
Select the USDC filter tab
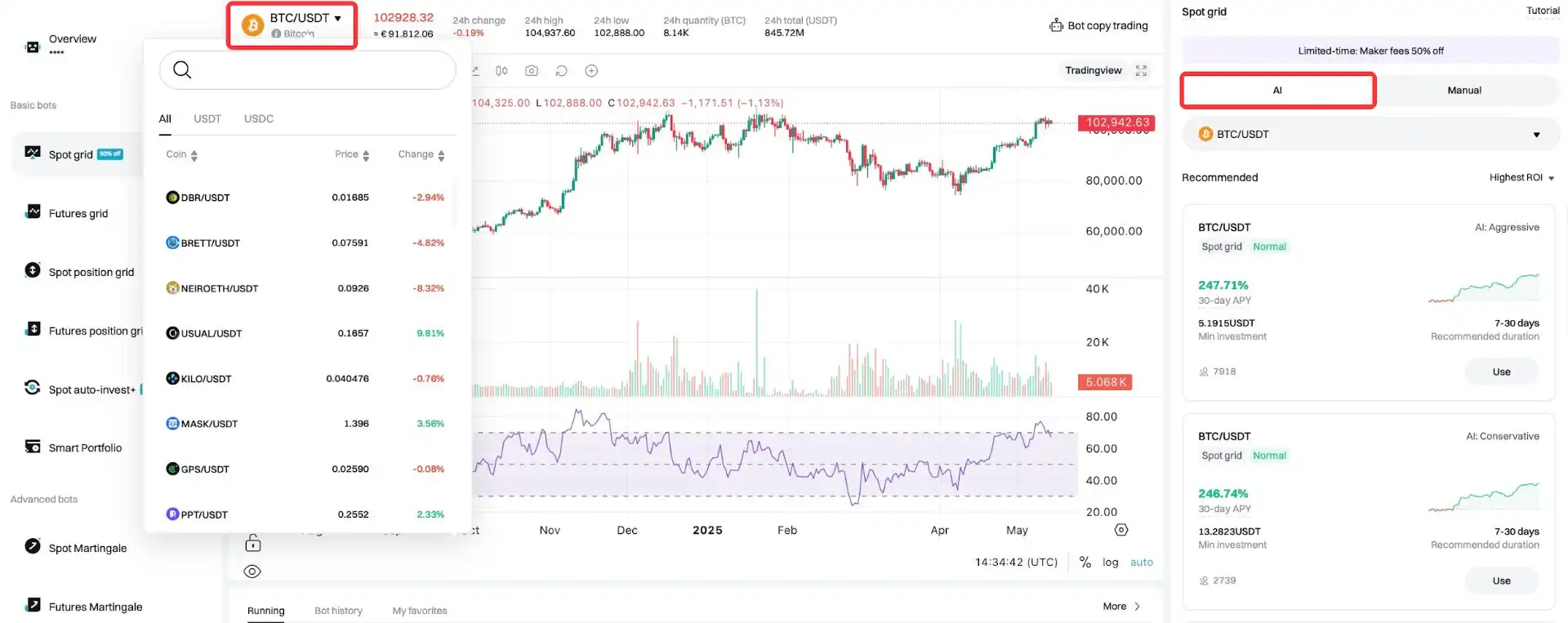pyautogui.click(x=258, y=118)
